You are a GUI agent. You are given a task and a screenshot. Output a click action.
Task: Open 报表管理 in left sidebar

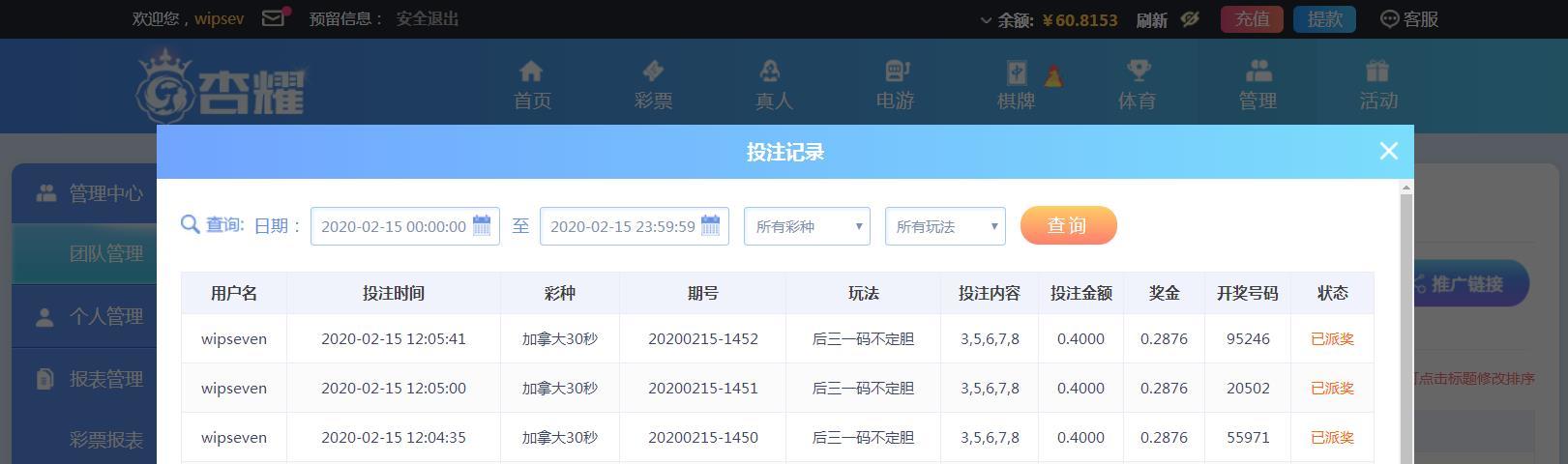pyautogui.click(x=84, y=379)
